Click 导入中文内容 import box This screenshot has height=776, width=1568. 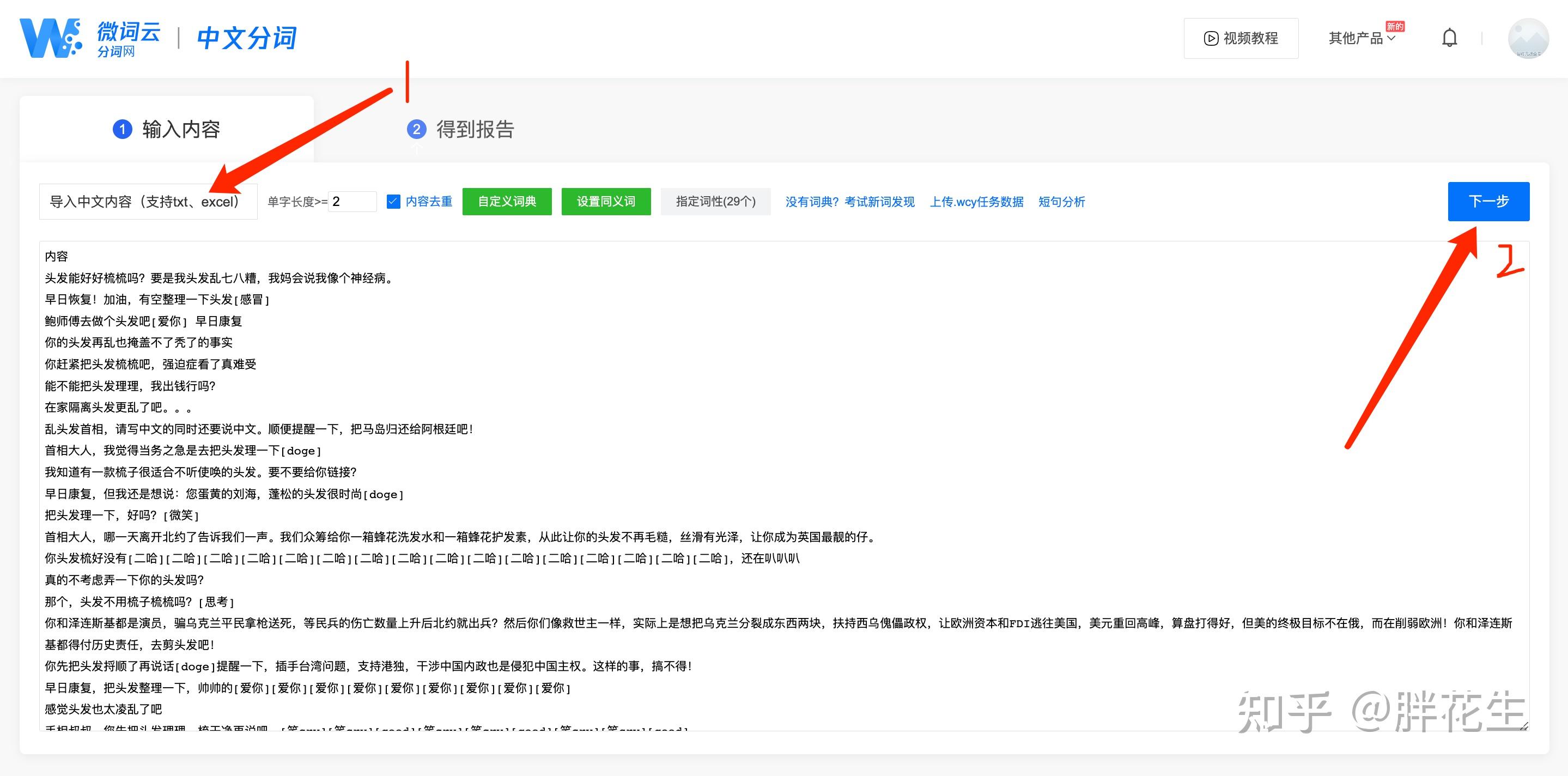tap(148, 202)
